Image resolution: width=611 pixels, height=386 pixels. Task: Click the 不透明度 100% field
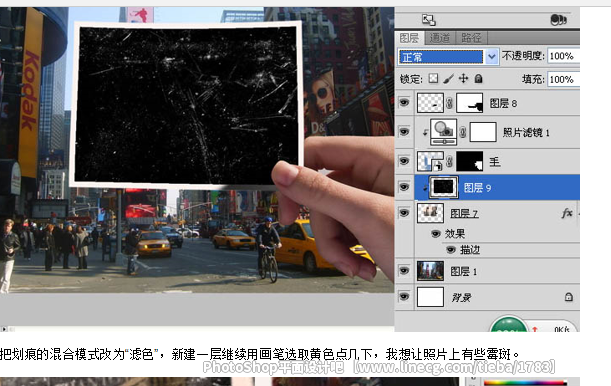pyautogui.click(x=563, y=56)
